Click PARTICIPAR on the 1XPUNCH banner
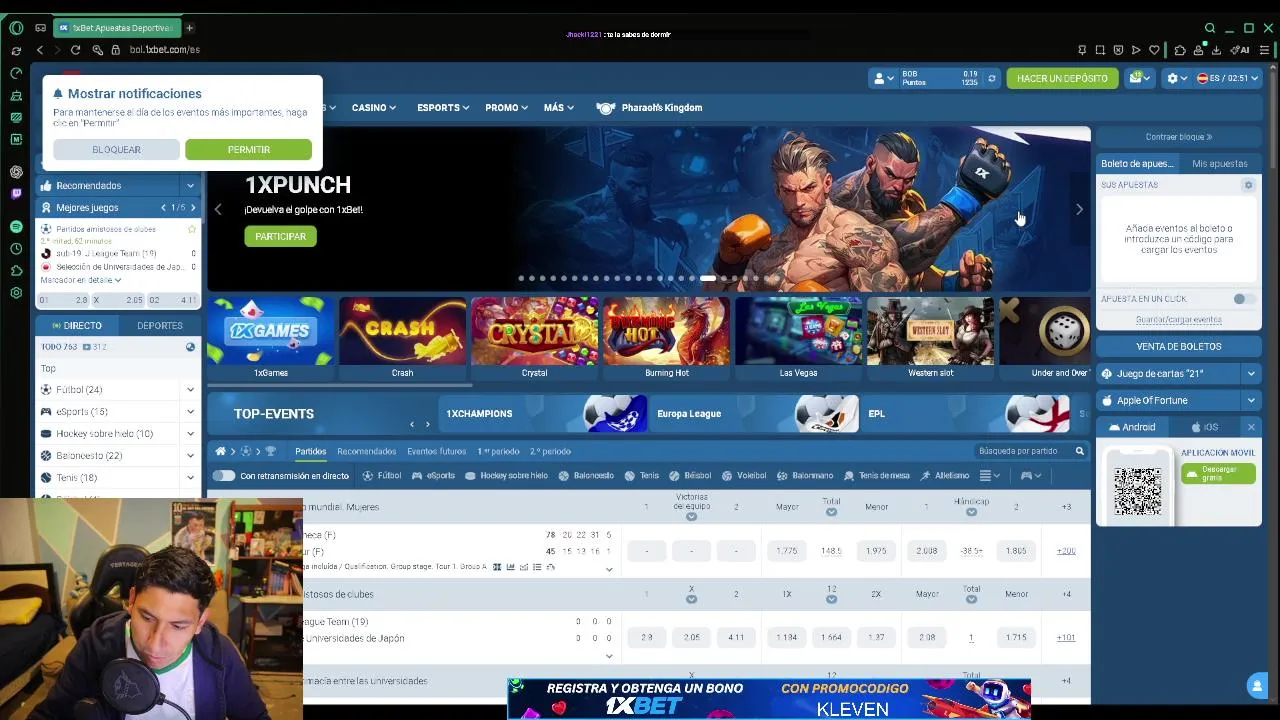 click(x=280, y=236)
